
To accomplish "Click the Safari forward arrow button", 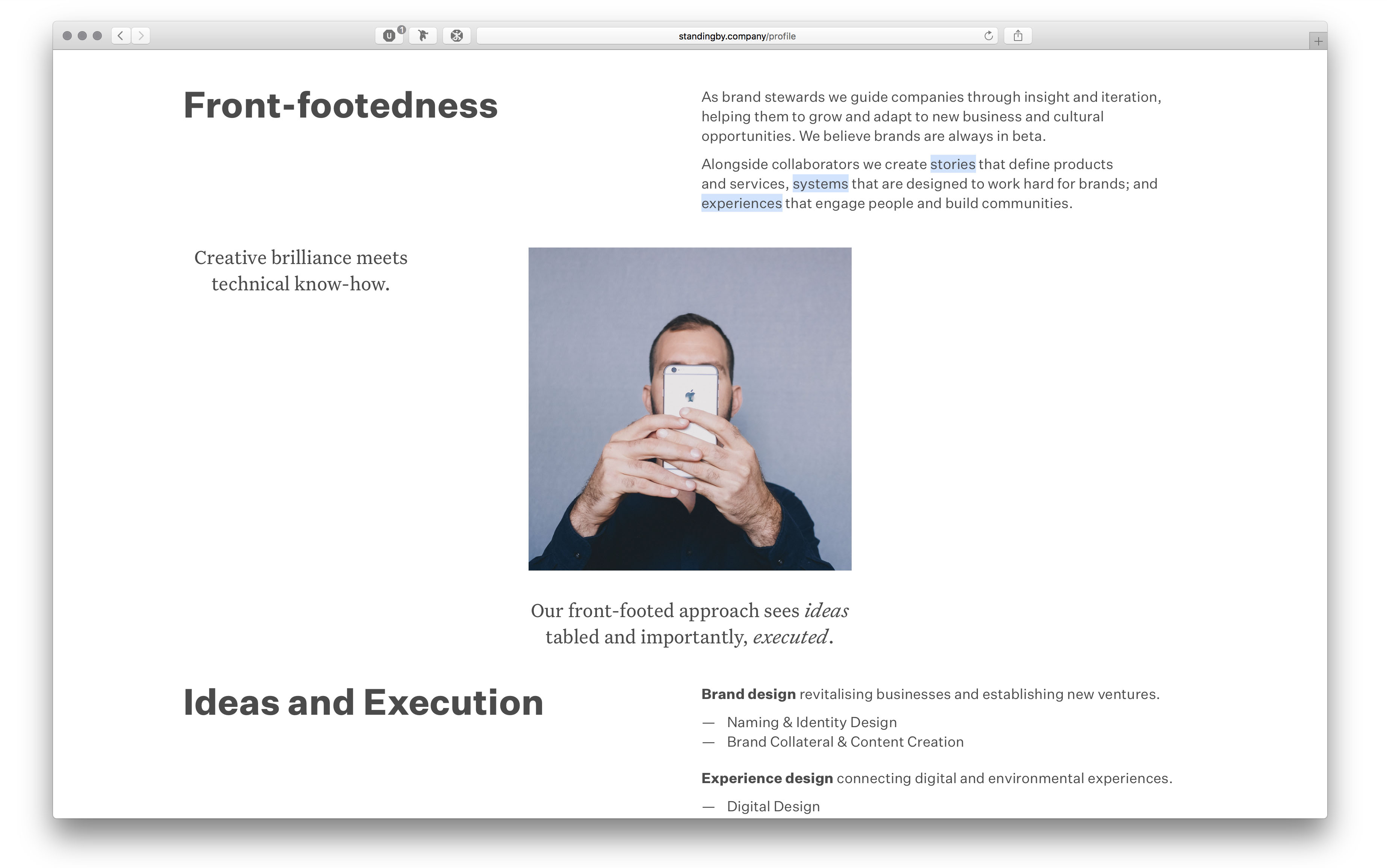I will point(141,36).
